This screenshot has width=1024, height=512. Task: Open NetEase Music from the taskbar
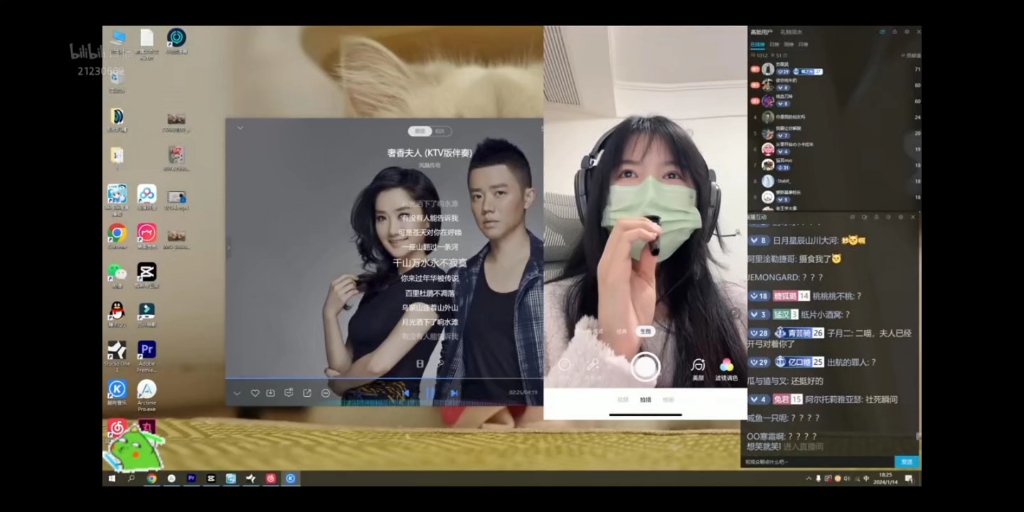pyautogui.click(x=270, y=479)
